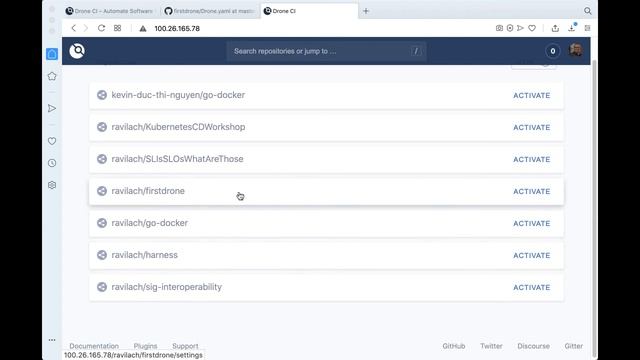Activate kevin-duc-thi-nguyen/go-docker repository
This screenshot has width=640, height=360.
coord(531,96)
